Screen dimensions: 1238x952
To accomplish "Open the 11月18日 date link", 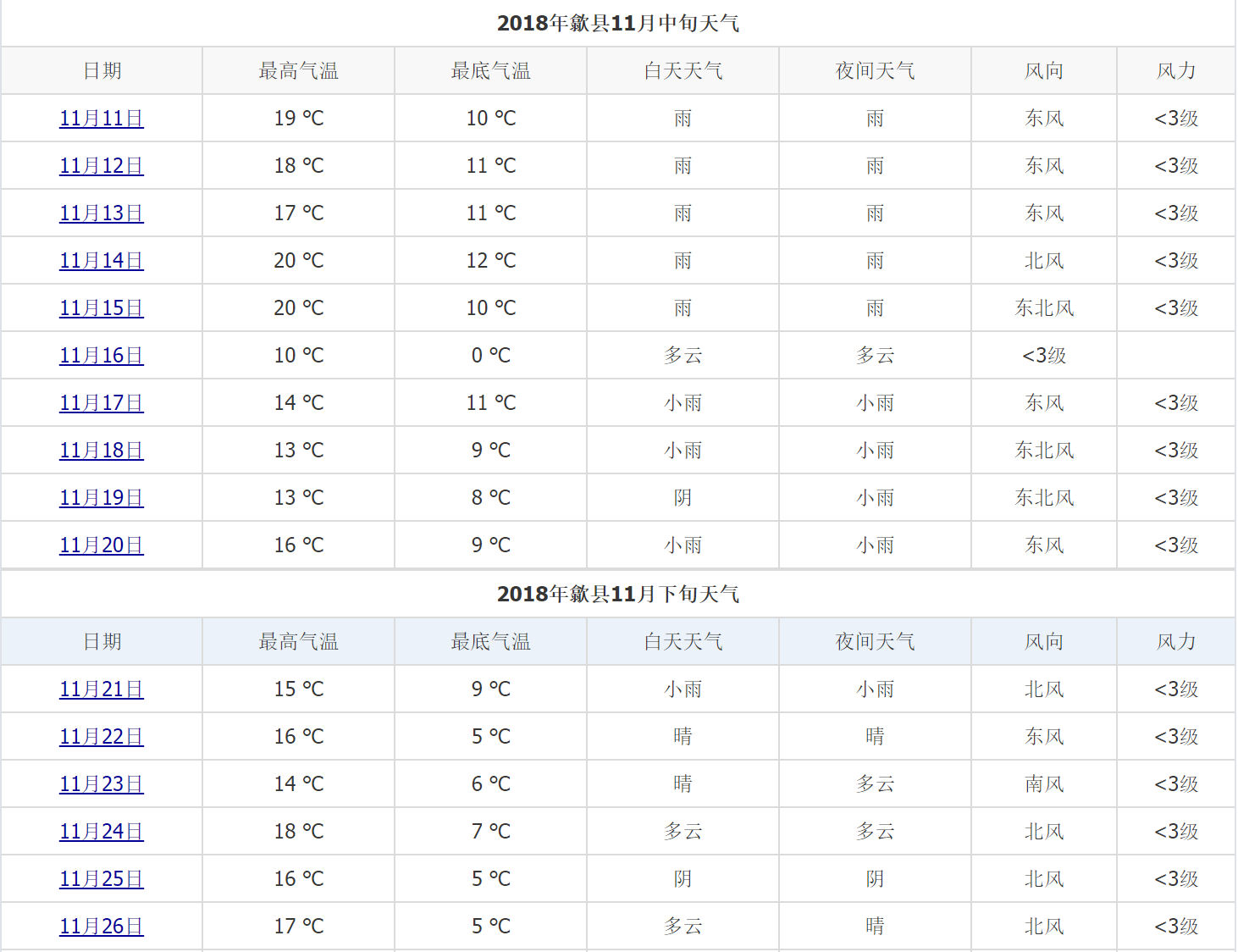I will click(x=102, y=451).
